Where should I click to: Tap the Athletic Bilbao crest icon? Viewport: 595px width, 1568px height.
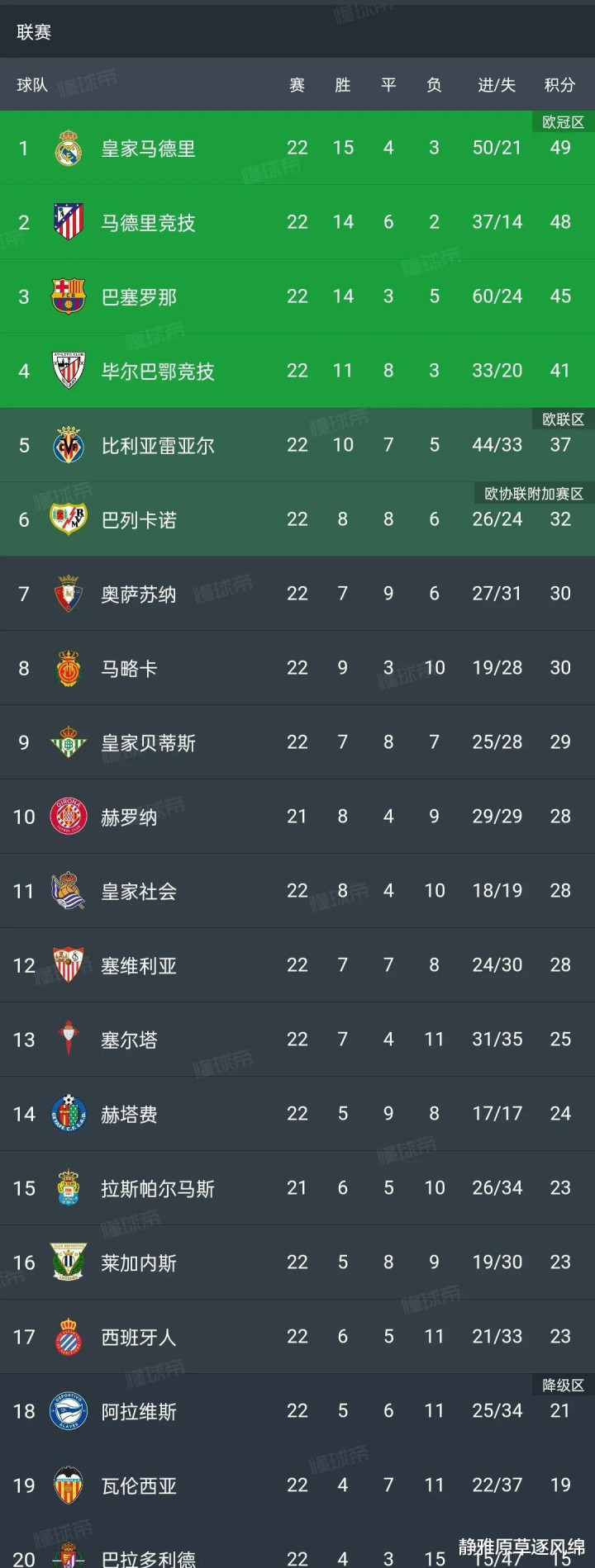pyautogui.click(x=69, y=370)
